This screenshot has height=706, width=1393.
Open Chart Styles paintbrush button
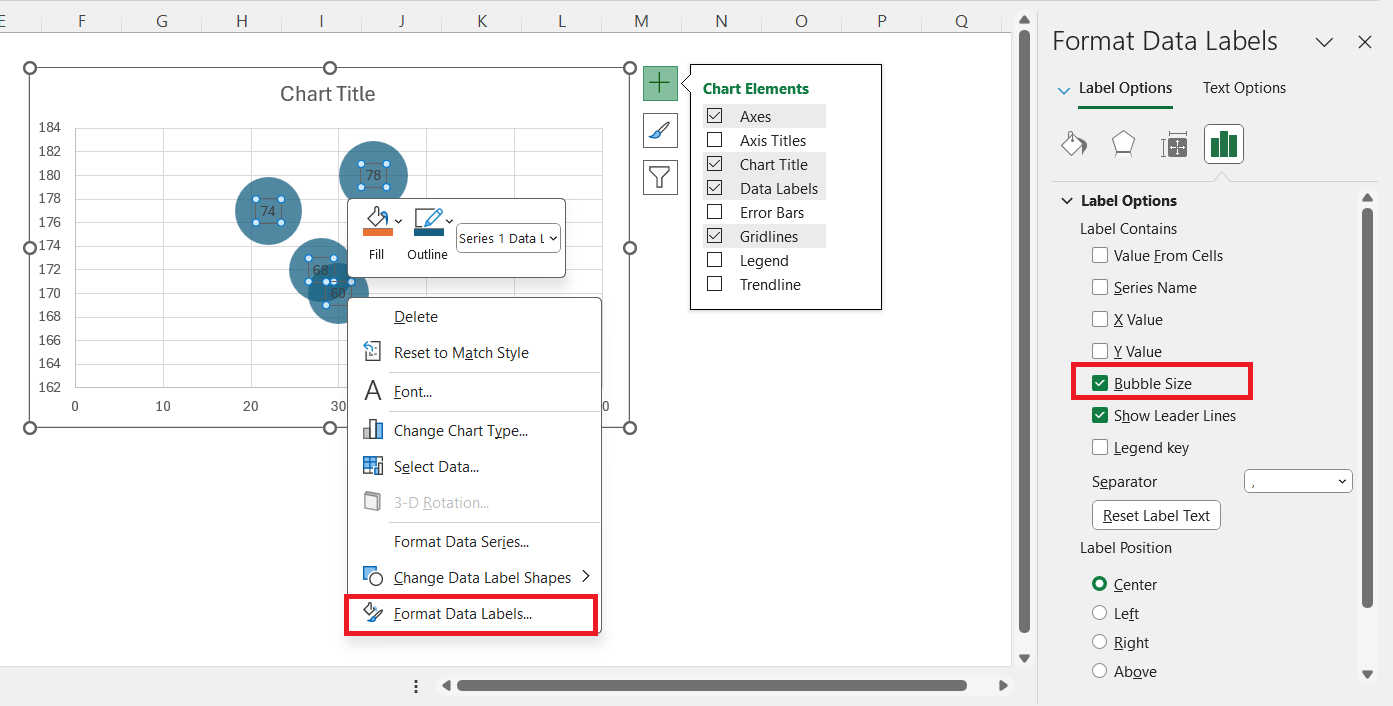pos(660,131)
